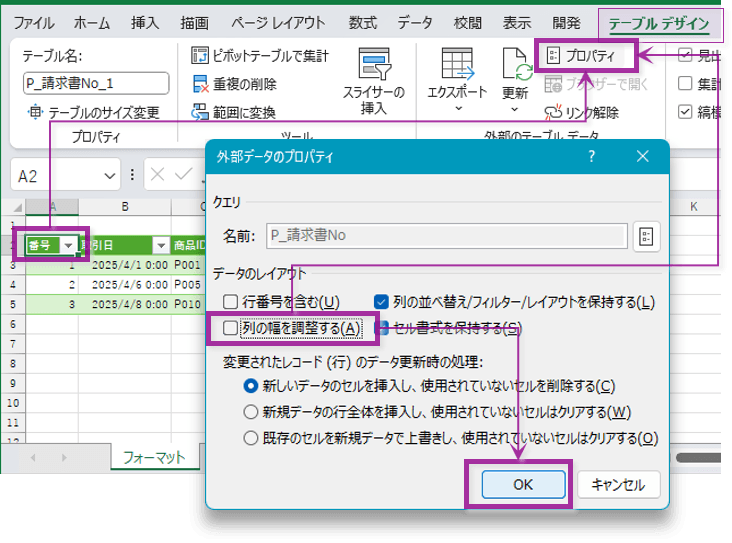Click the query name field P_請求書No
732x543 pixels.
click(x=447, y=235)
